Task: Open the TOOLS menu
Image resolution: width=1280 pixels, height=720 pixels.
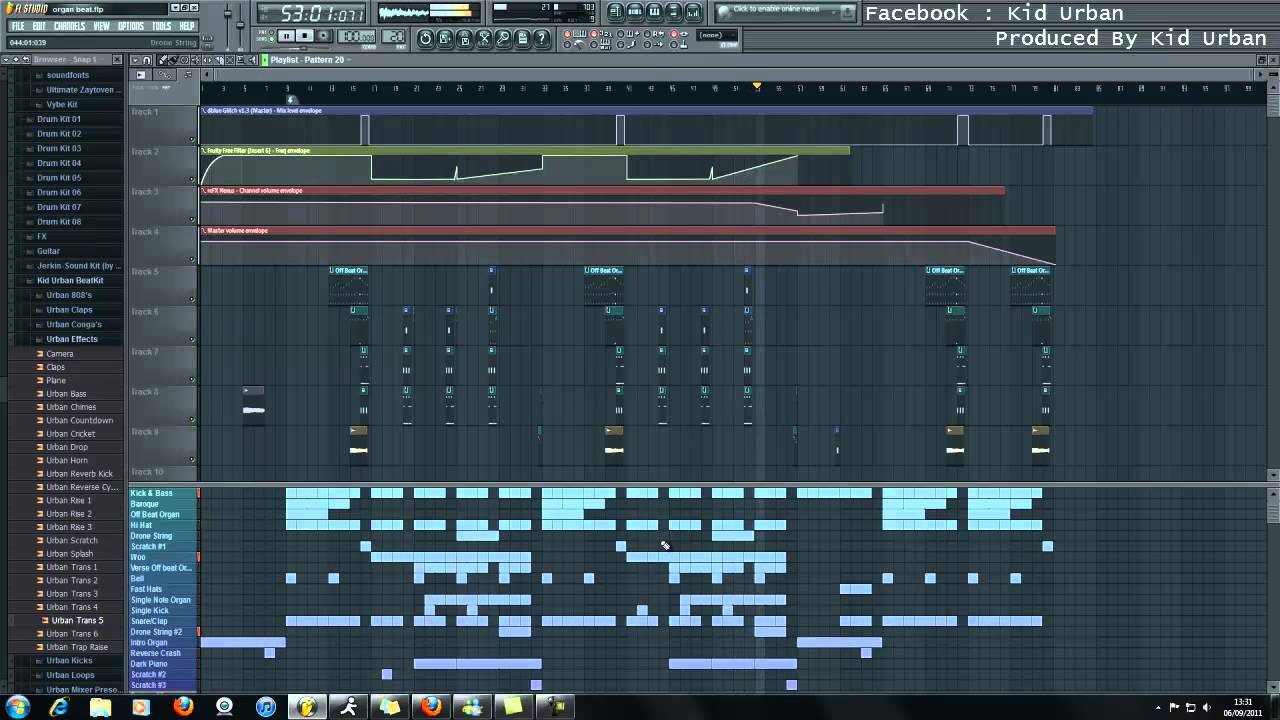Action: pos(161,26)
